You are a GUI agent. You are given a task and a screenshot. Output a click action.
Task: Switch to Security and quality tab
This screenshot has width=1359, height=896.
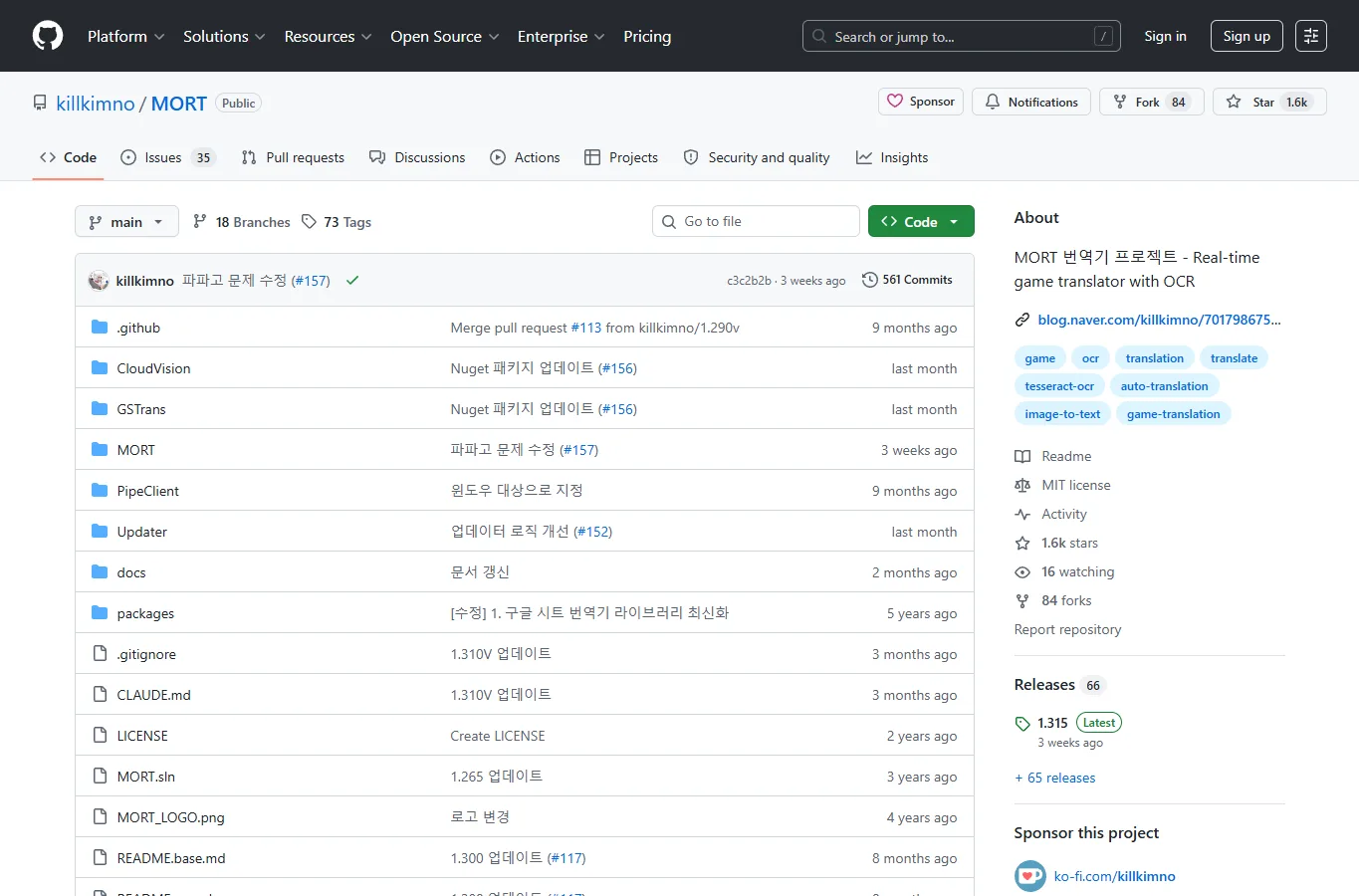point(757,157)
